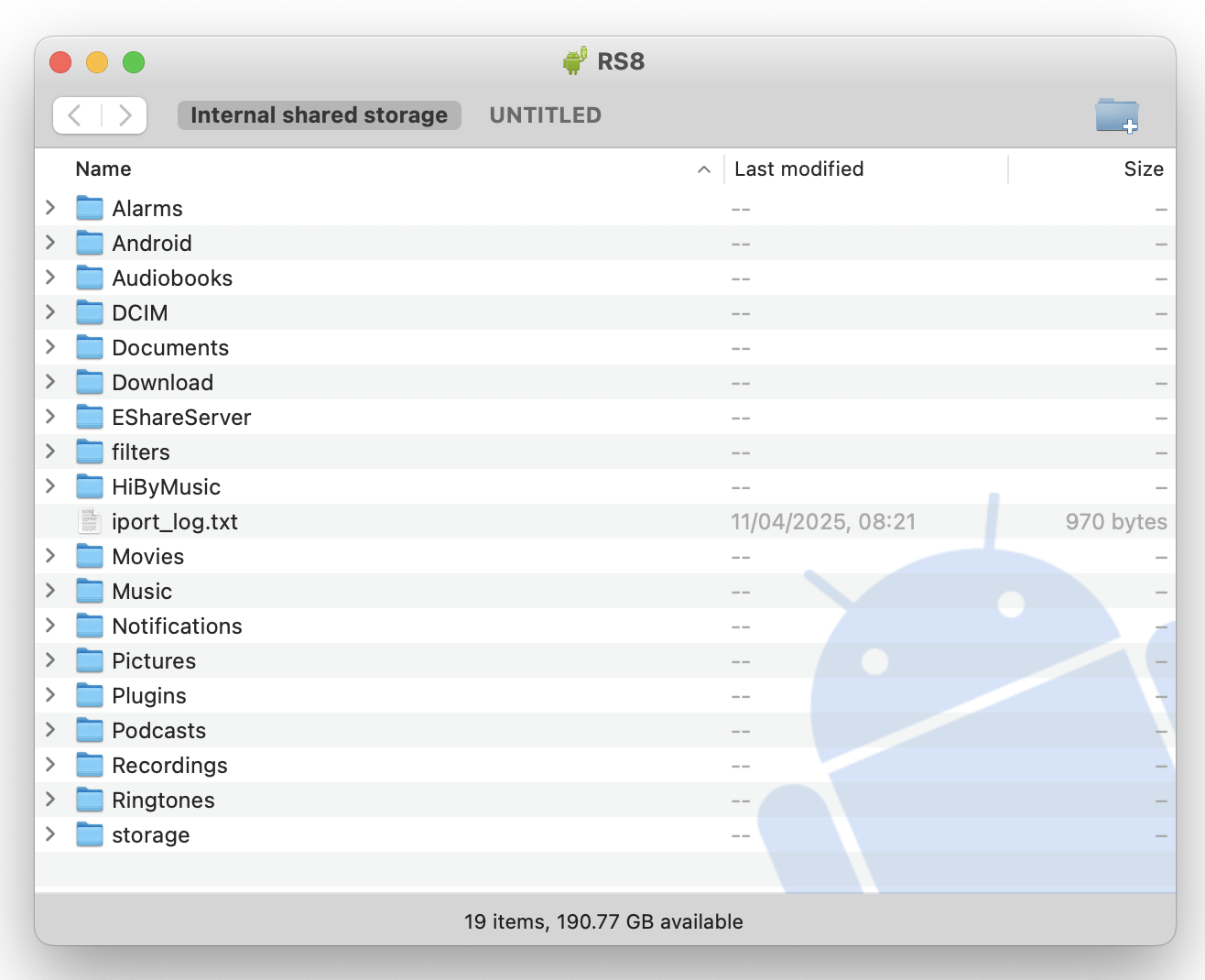
Task: Select the HiByMusic folder icon
Action: (90, 487)
